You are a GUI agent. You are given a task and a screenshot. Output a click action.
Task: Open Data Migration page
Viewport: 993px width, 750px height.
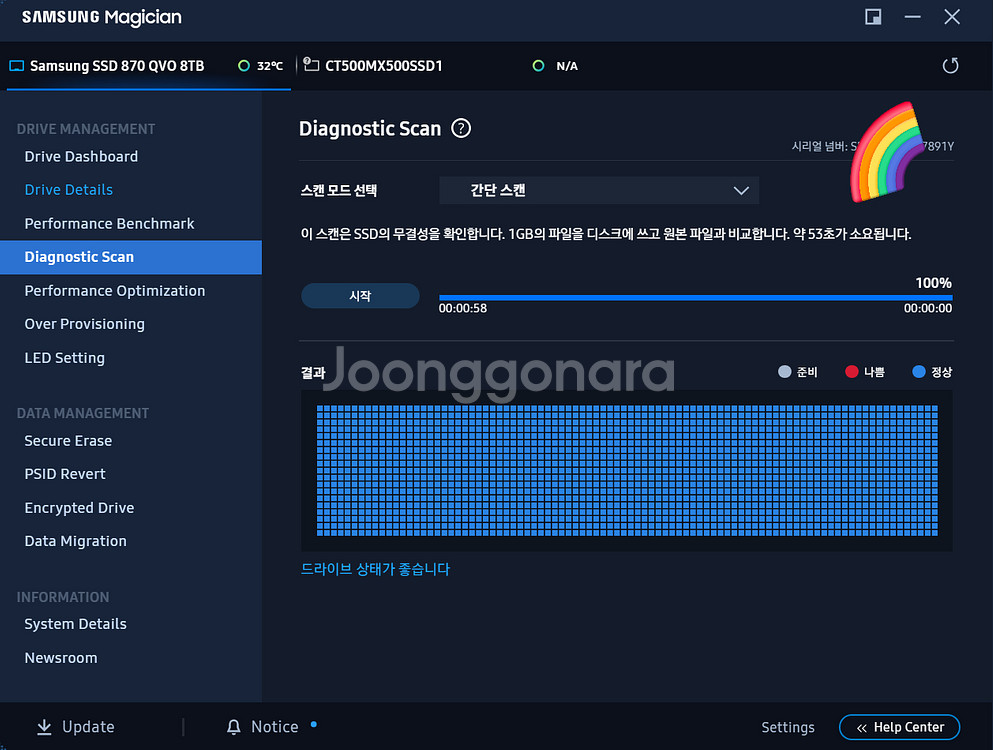point(75,541)
